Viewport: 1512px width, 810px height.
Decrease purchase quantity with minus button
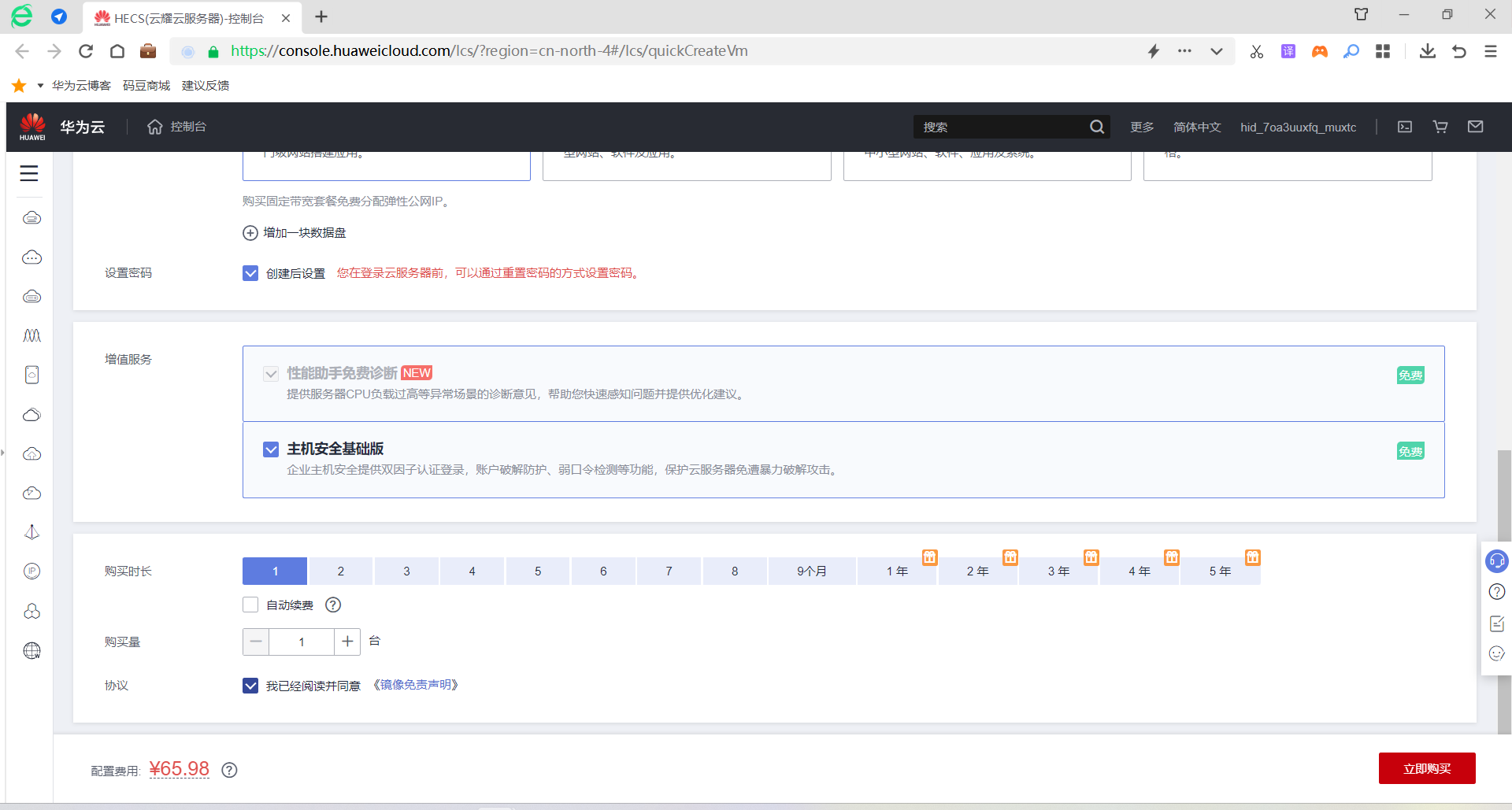(256, 642)
